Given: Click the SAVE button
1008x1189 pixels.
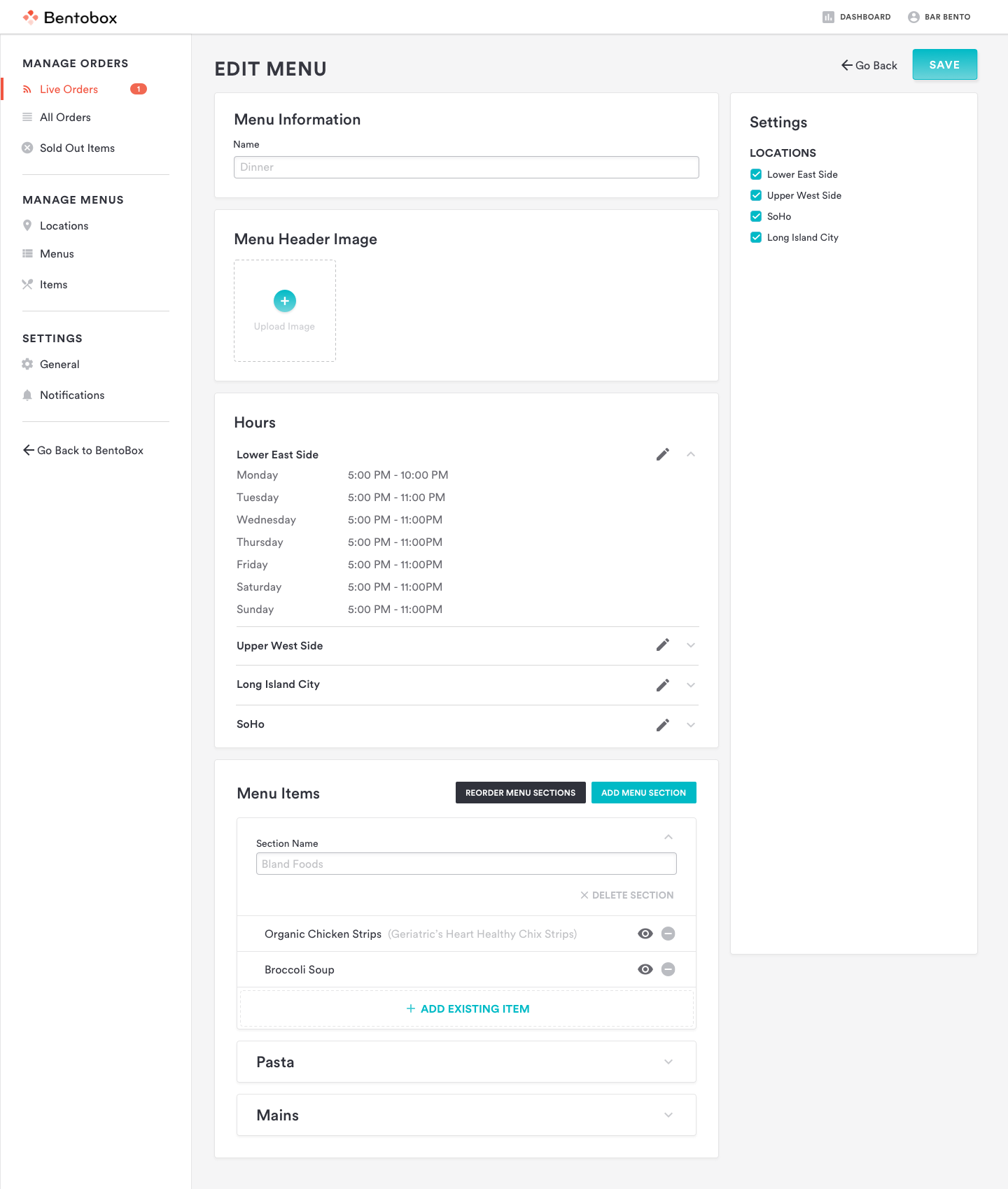Looking at the screenshot, I should pyautogui.click(x=944, y=64).
